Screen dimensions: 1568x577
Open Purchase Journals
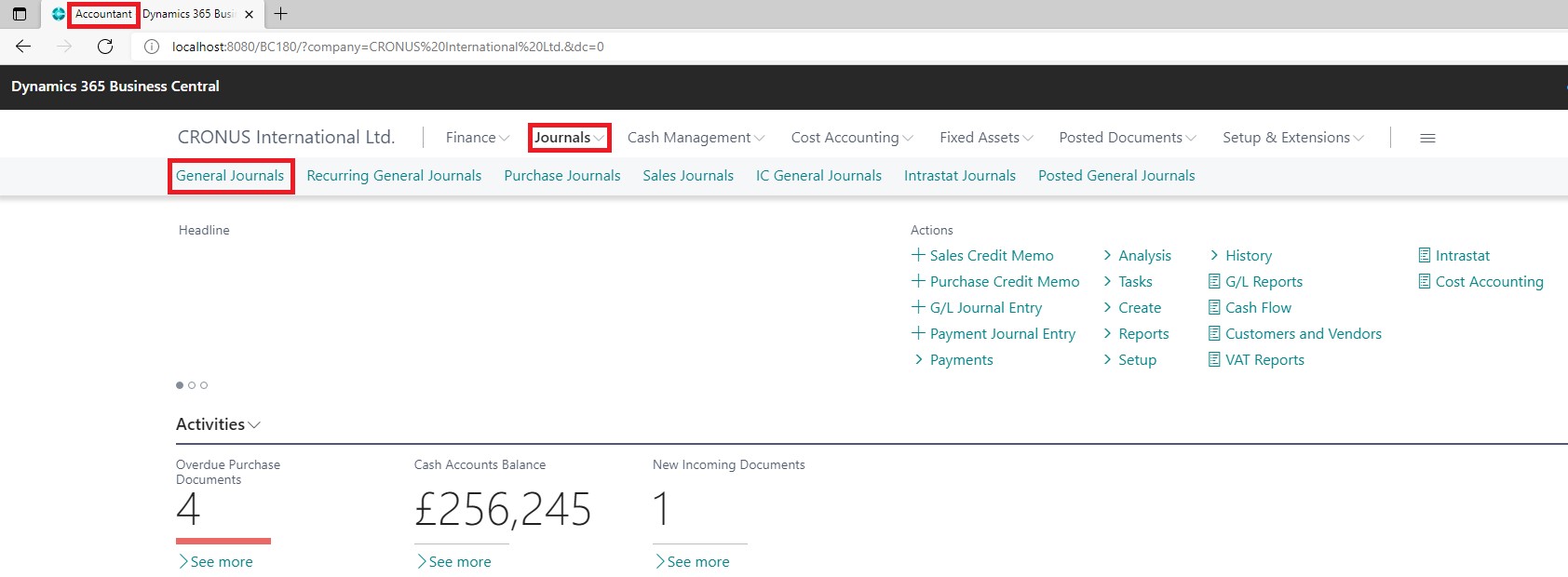pyautogui.click(x=562, y=175)
